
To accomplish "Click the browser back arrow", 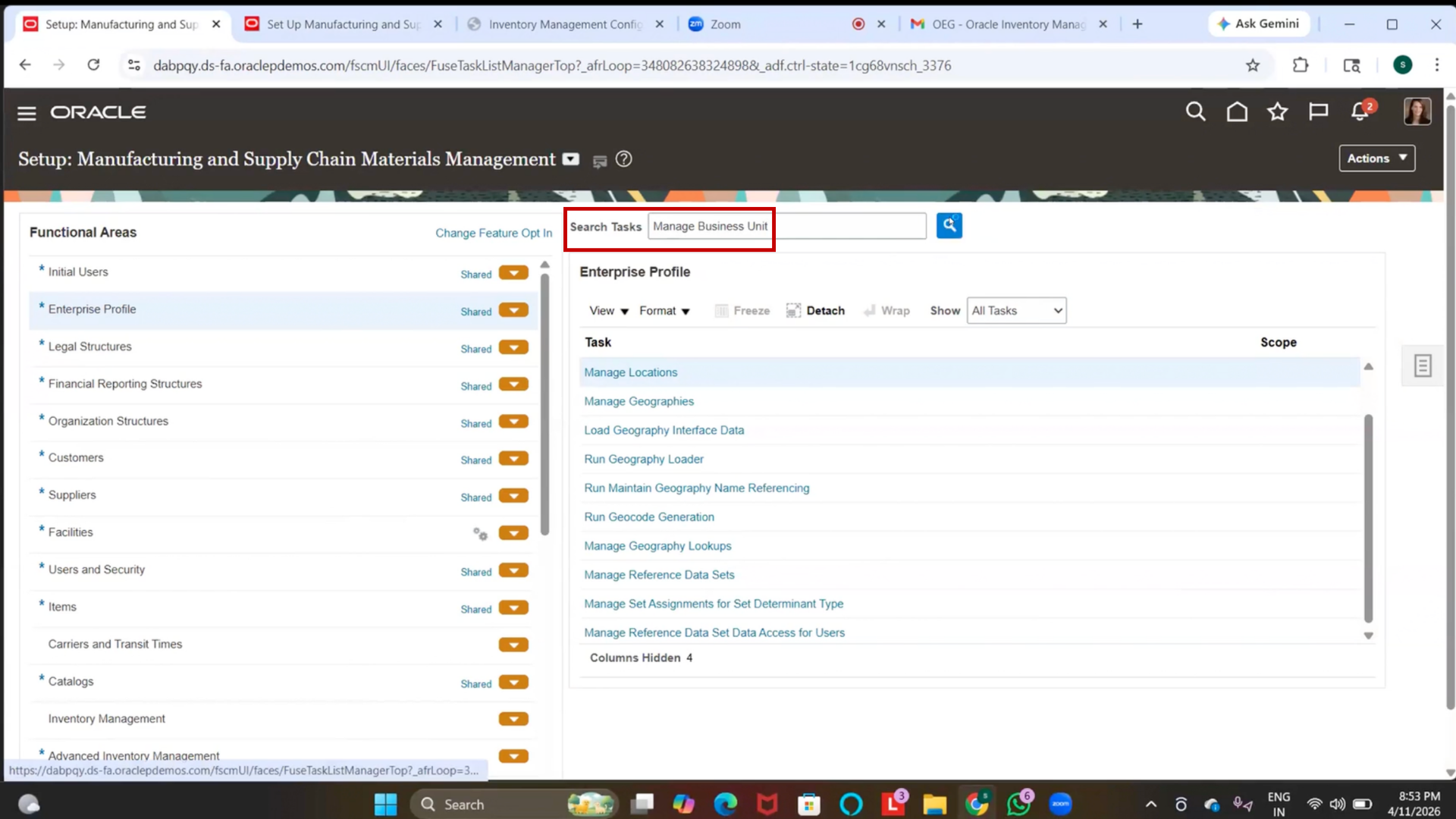I will pyautogui.click(x=25, y=65).
